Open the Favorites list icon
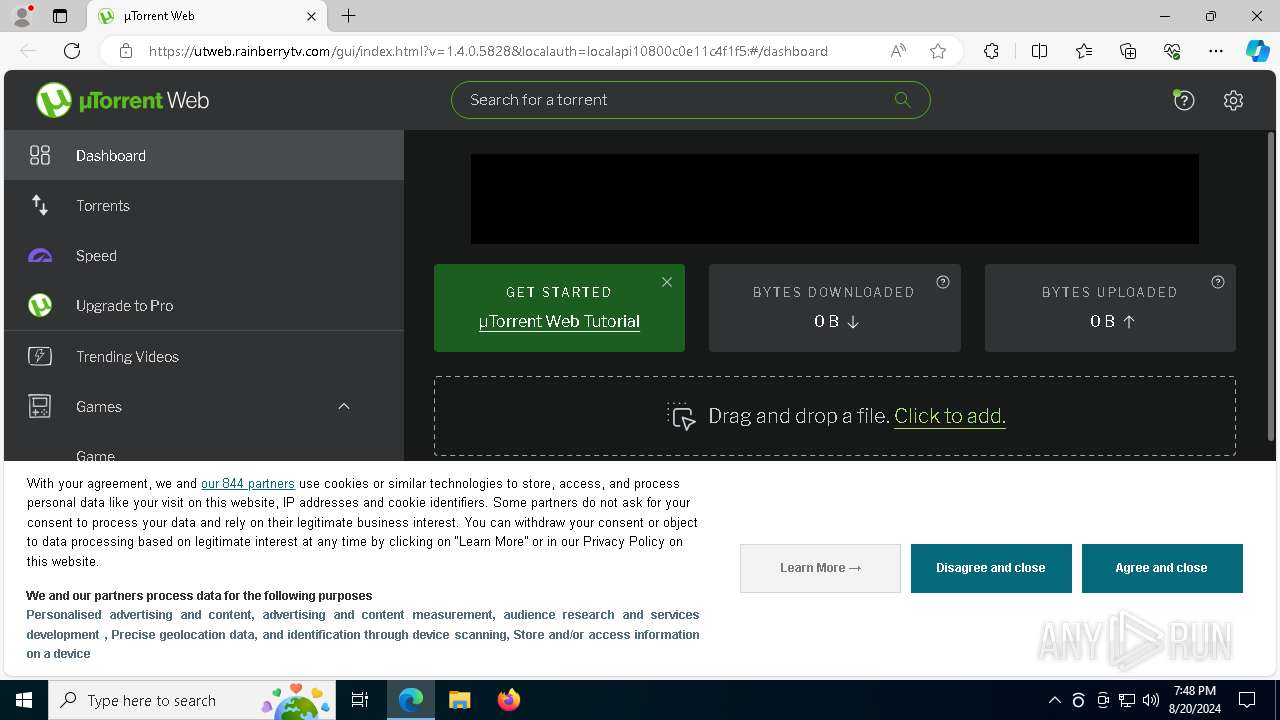1280x720 pixels. [1084, 51]
